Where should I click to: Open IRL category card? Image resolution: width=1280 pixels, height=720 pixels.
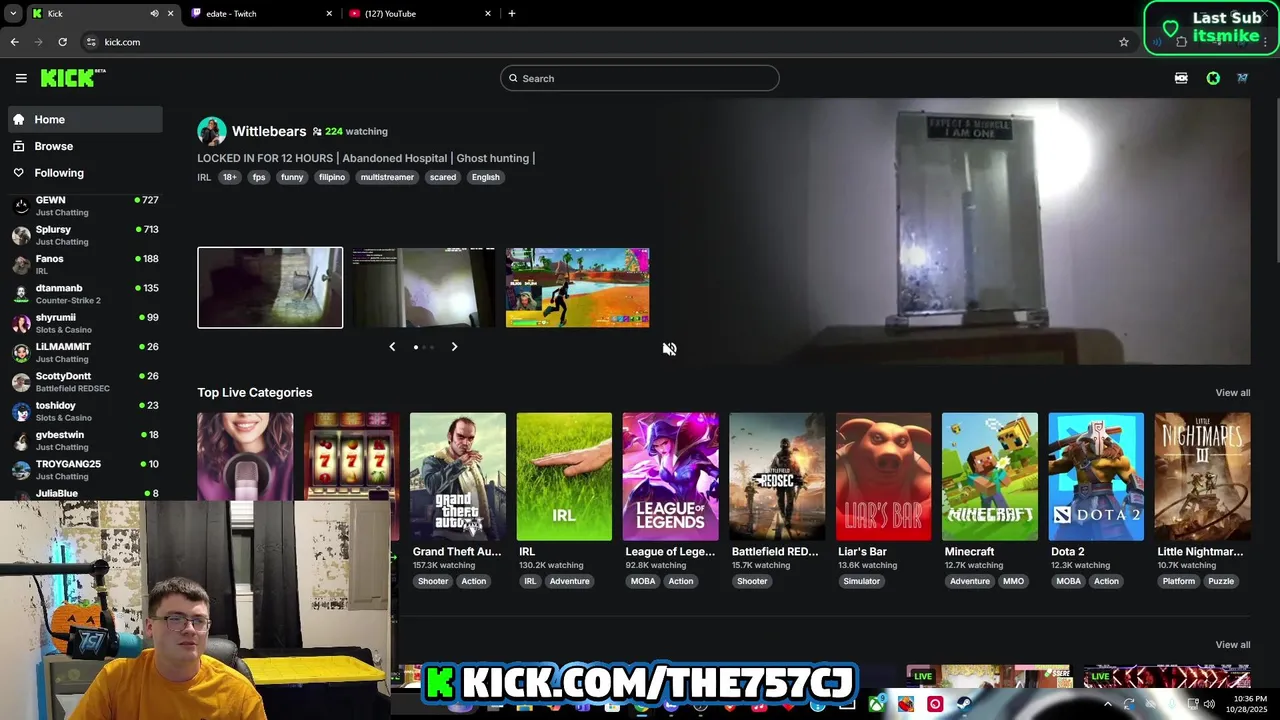pyautogui.click(x=564, y=476)
